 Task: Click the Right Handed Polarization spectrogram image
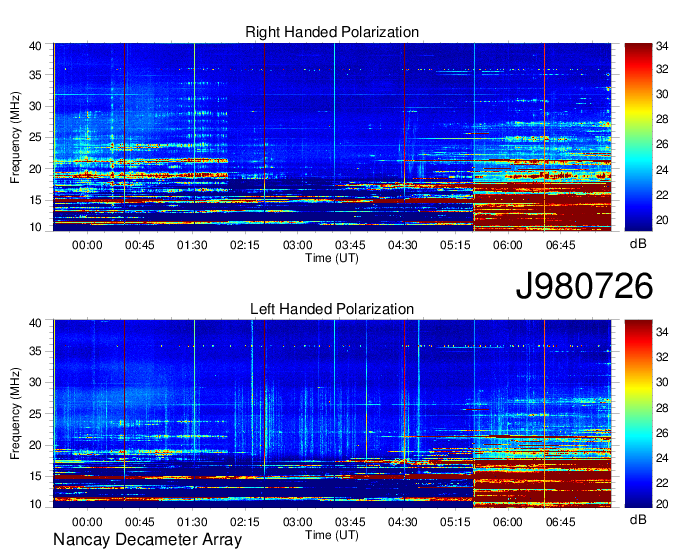332,137
